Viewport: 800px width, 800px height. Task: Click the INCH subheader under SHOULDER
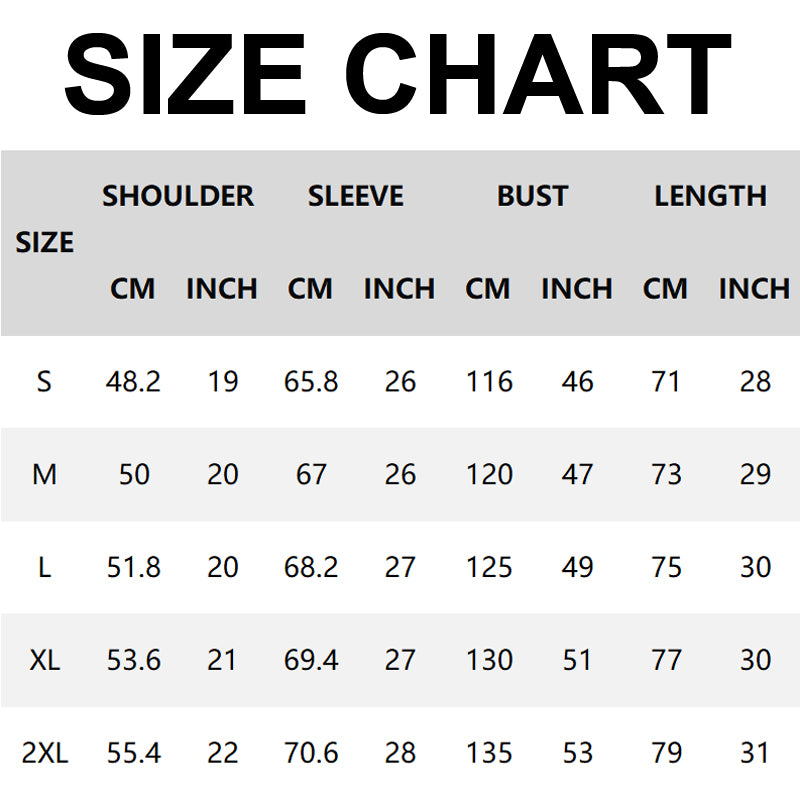pos(222,289)
